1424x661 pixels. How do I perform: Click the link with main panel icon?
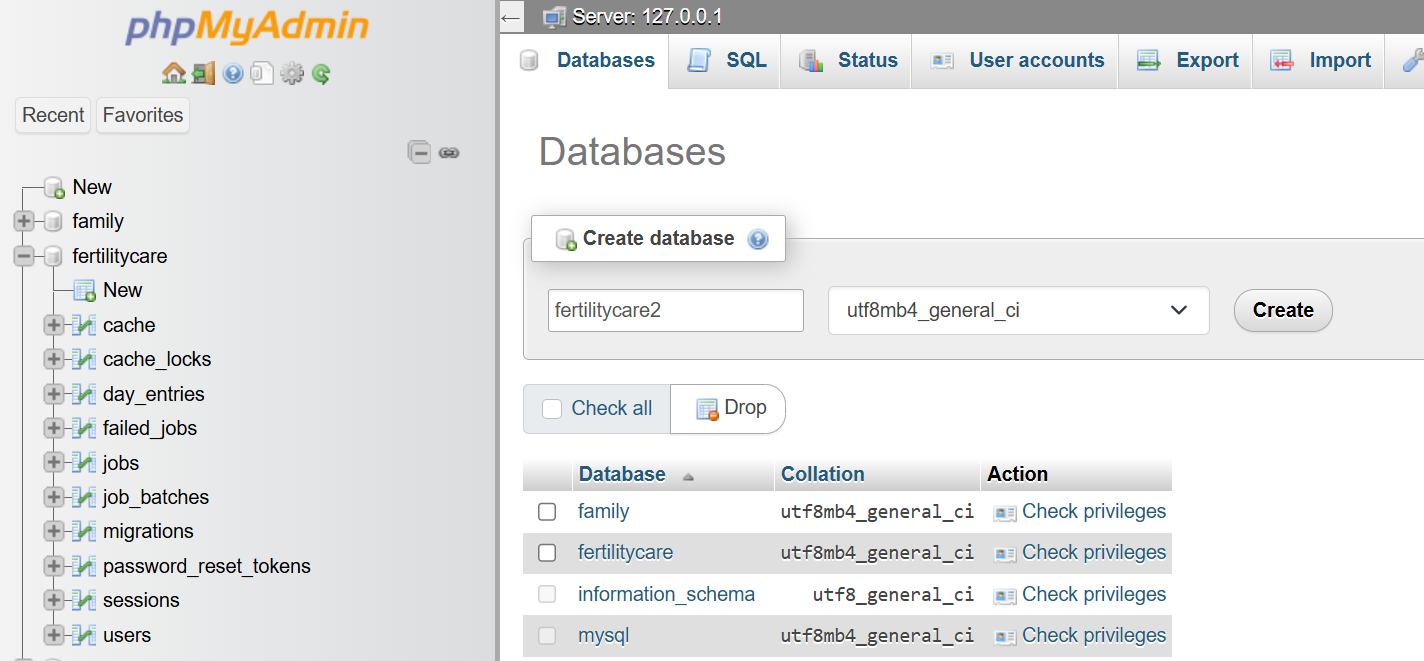[449, 152]
